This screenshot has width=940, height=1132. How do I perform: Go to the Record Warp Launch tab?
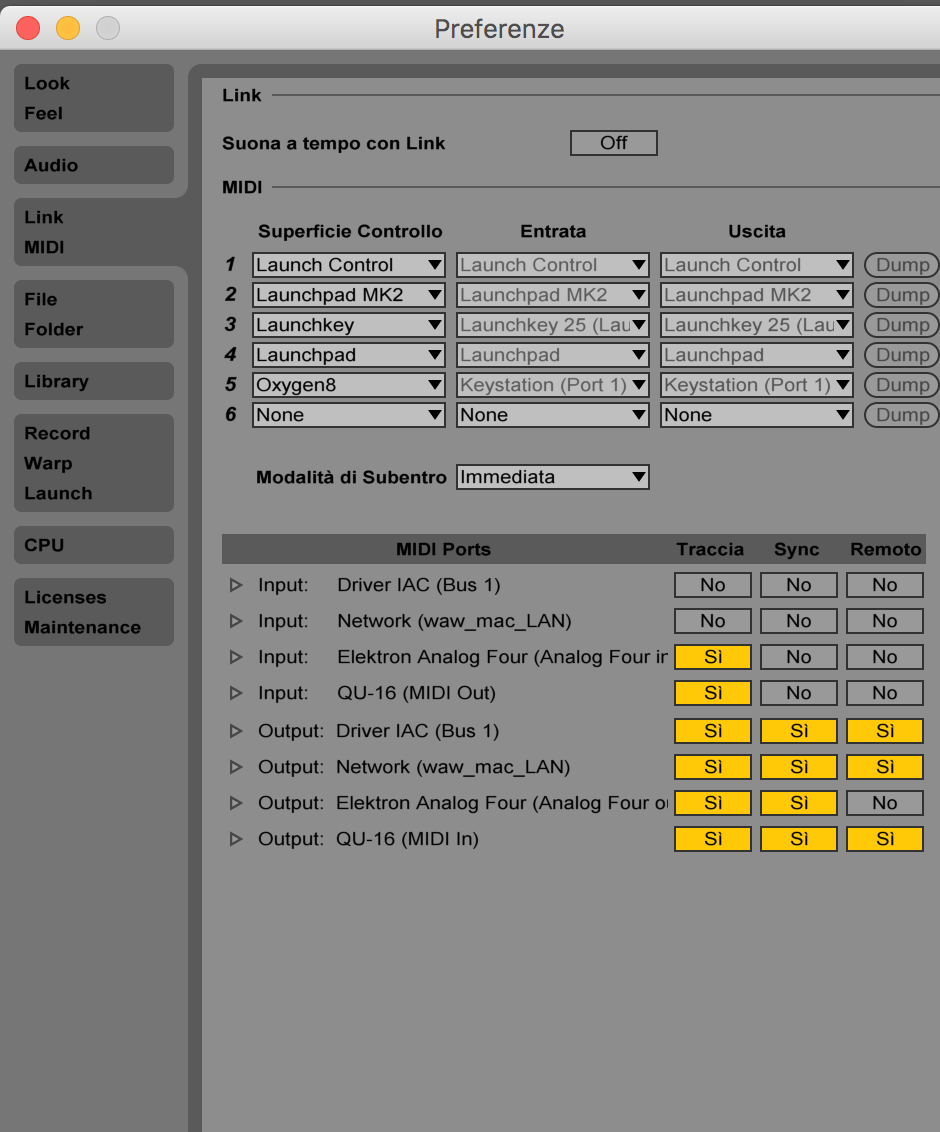[93, 463]
